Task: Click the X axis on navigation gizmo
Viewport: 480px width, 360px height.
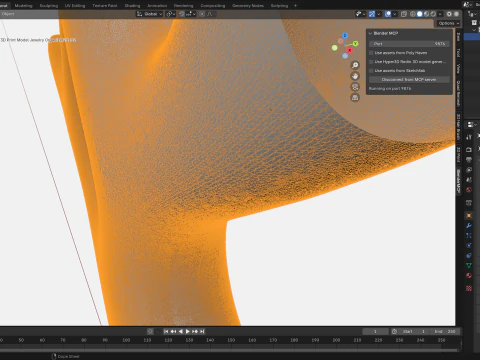Action: tap(349, 50)
